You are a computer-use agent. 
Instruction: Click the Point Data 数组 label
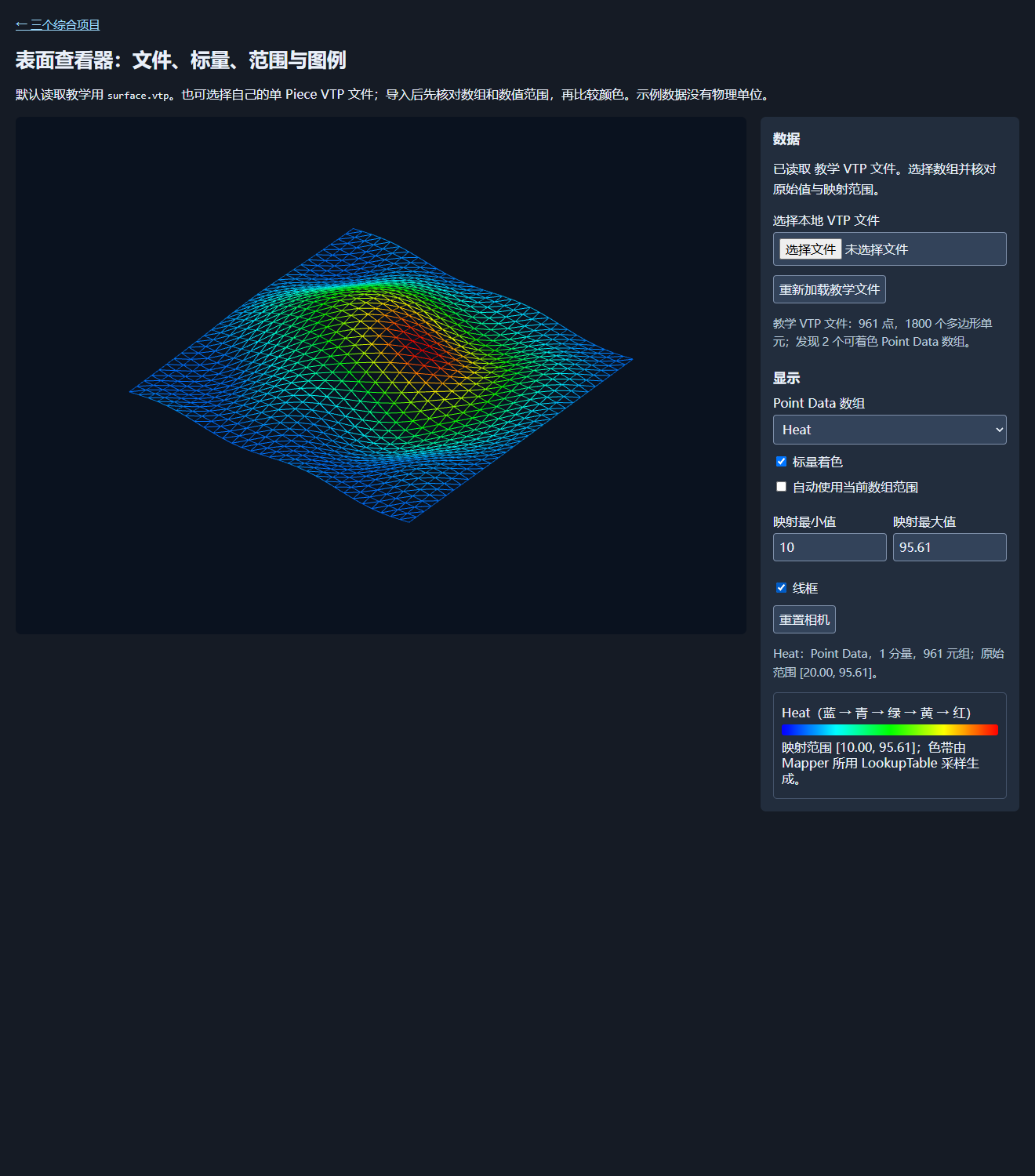click(x=819, y=403)
